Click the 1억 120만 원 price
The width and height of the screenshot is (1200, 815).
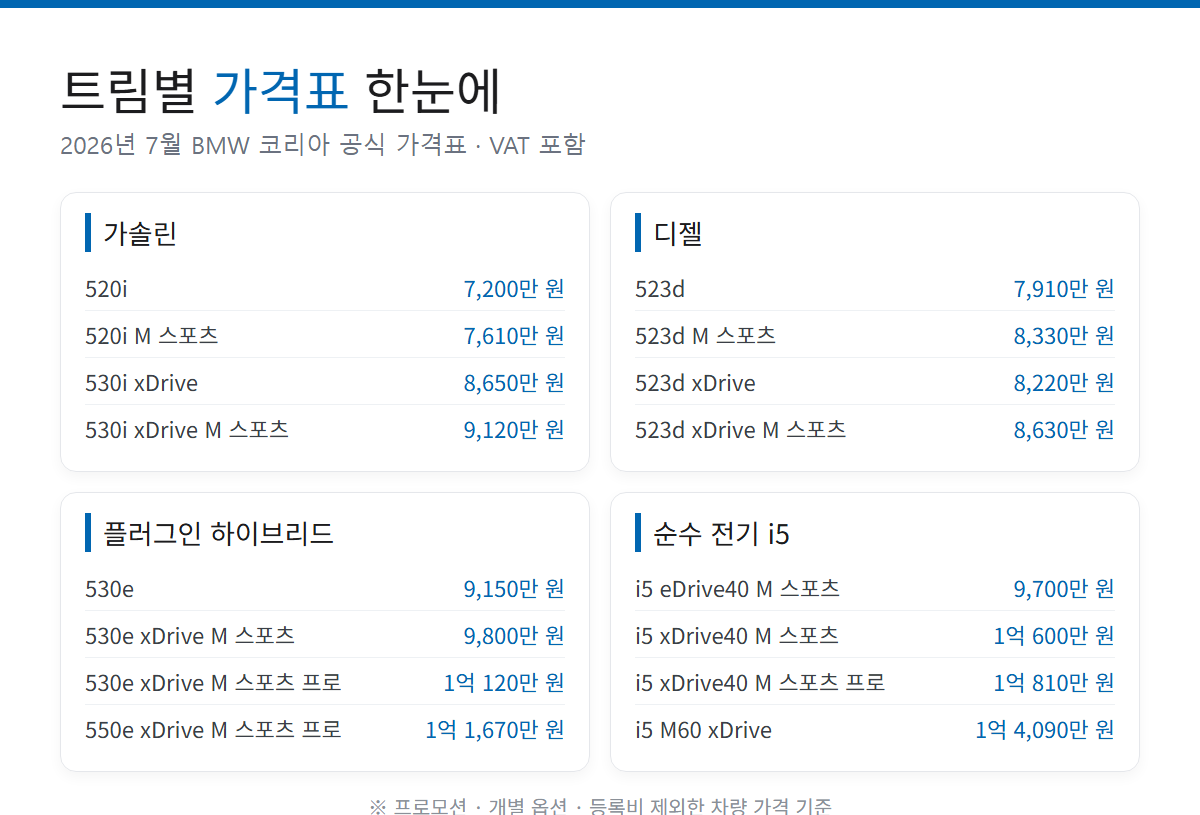coord(504,683)
